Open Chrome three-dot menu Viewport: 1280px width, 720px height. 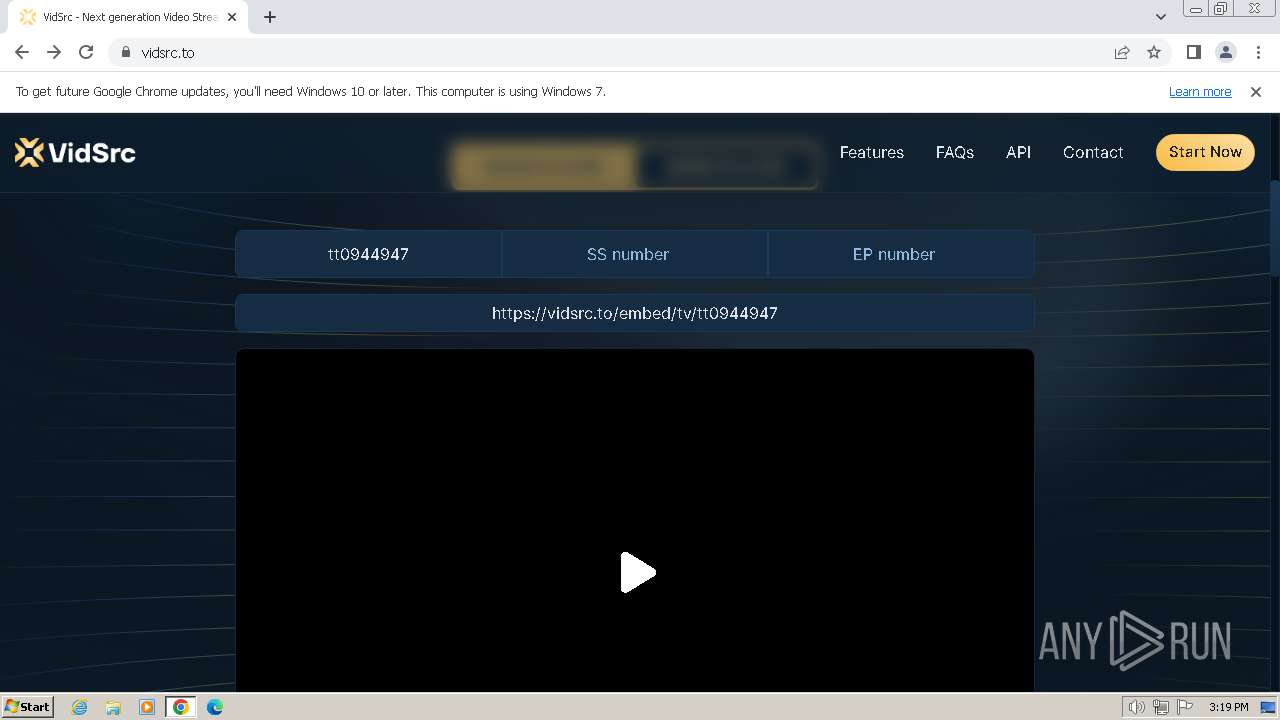tap(1258, 52)
